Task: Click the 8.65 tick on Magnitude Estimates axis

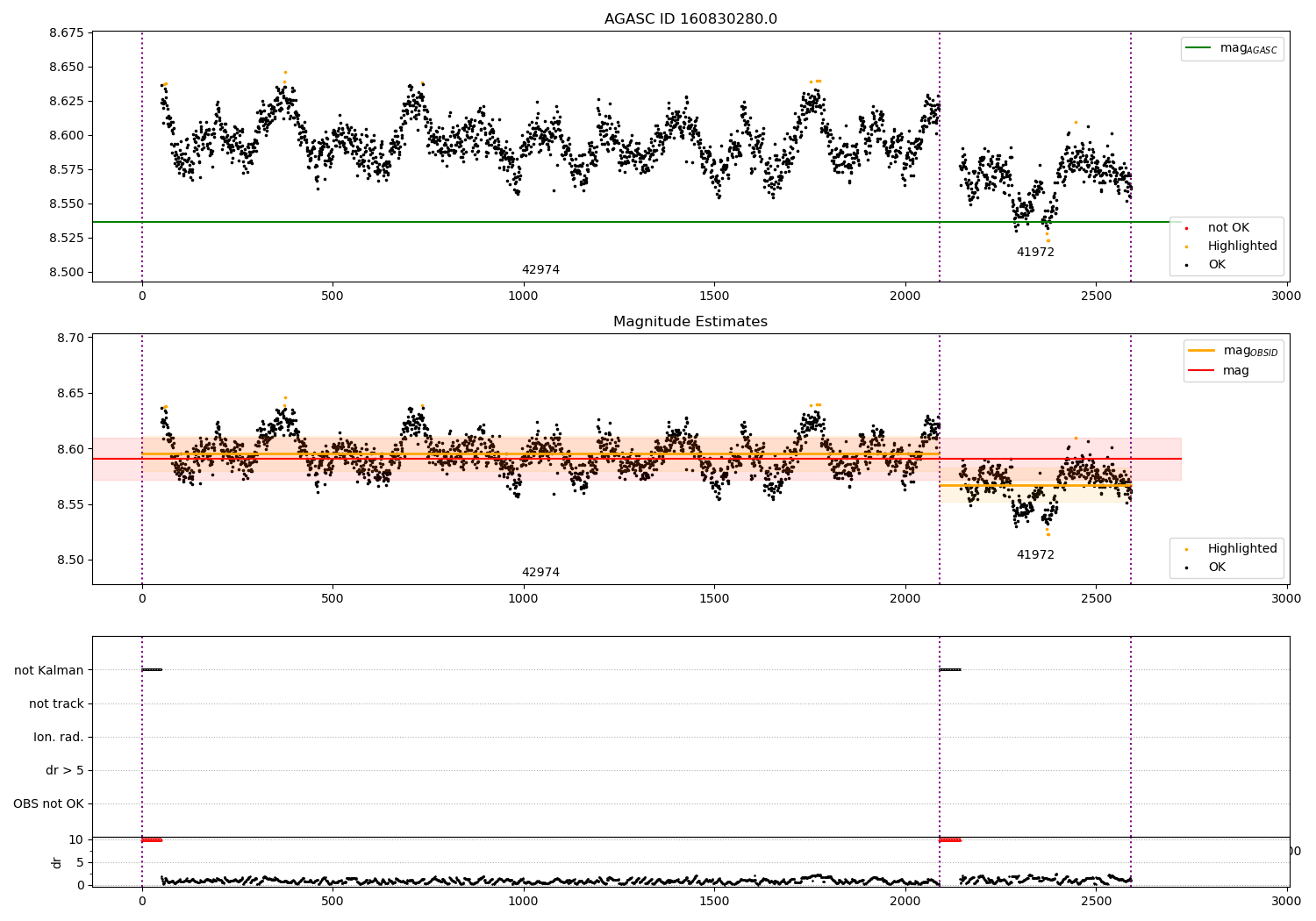Action: pyautogui.click(x=70, y=394)
